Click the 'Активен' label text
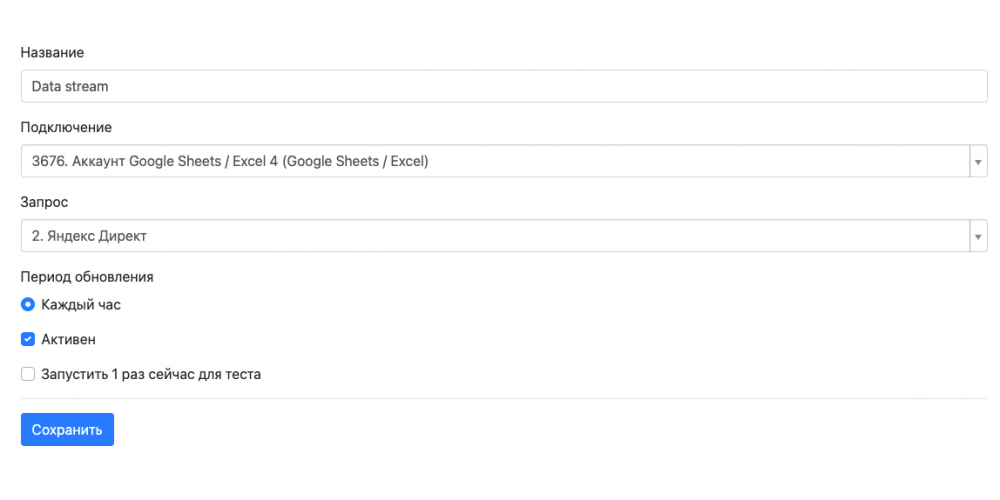Image resolution: width=1000 pixels, height=500 pixels. click(x=68, y=339)
